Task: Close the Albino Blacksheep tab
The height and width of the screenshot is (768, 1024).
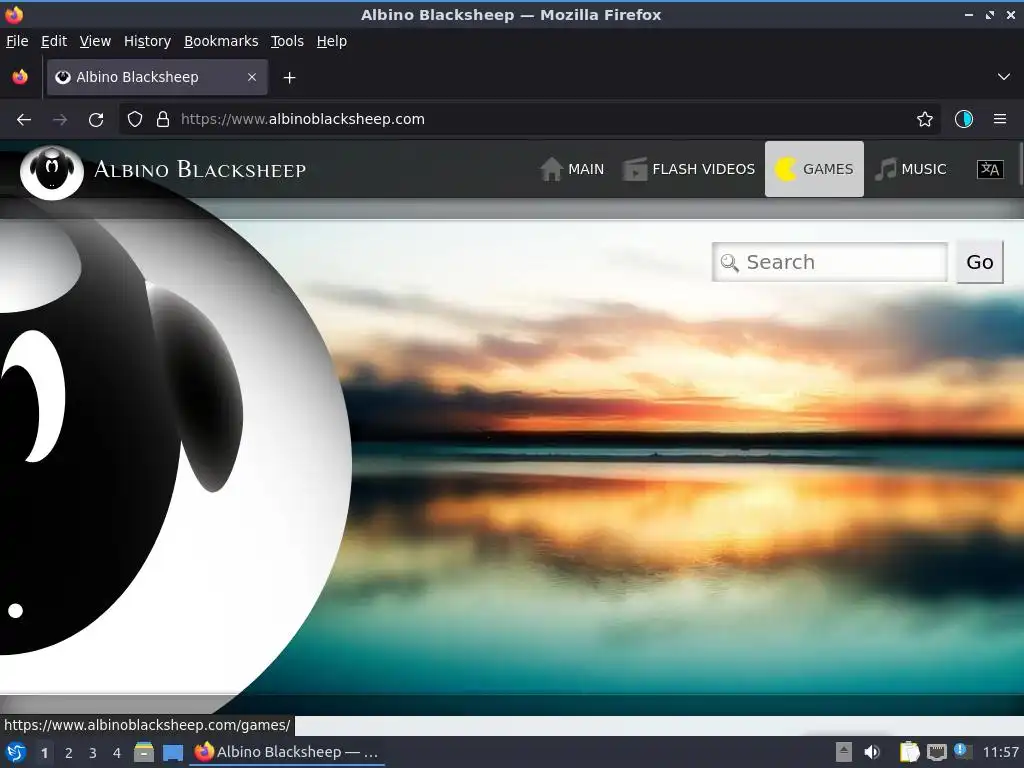Action: coord(252,77)
